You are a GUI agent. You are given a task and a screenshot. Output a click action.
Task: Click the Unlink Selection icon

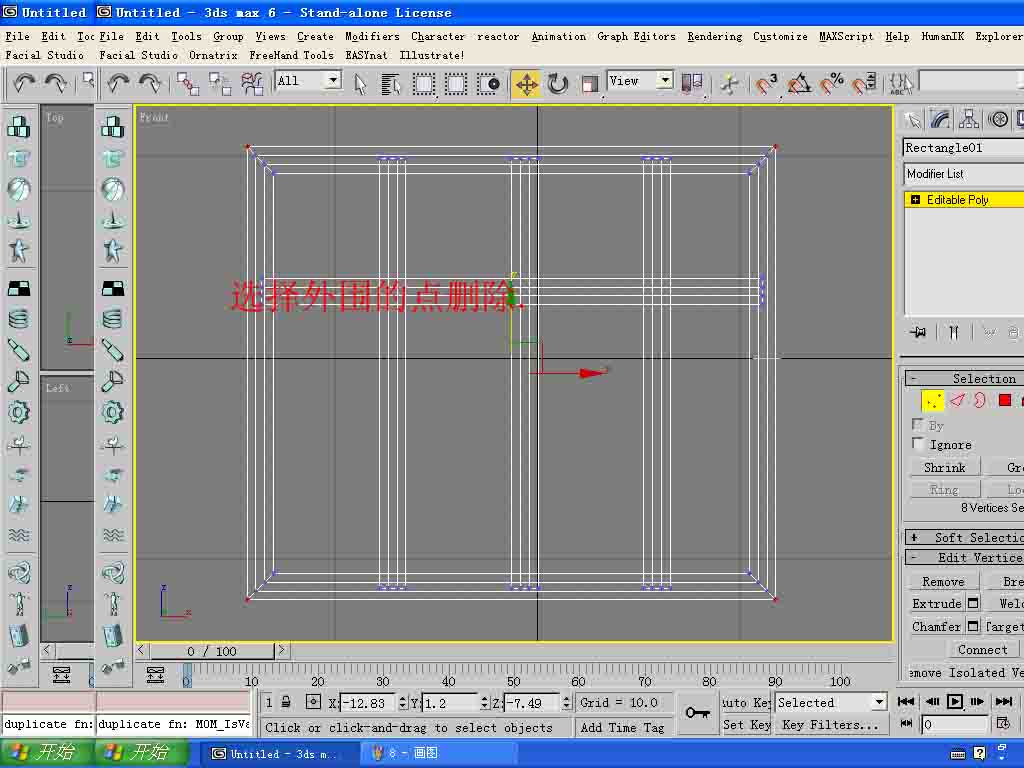(x=219, y=84)
